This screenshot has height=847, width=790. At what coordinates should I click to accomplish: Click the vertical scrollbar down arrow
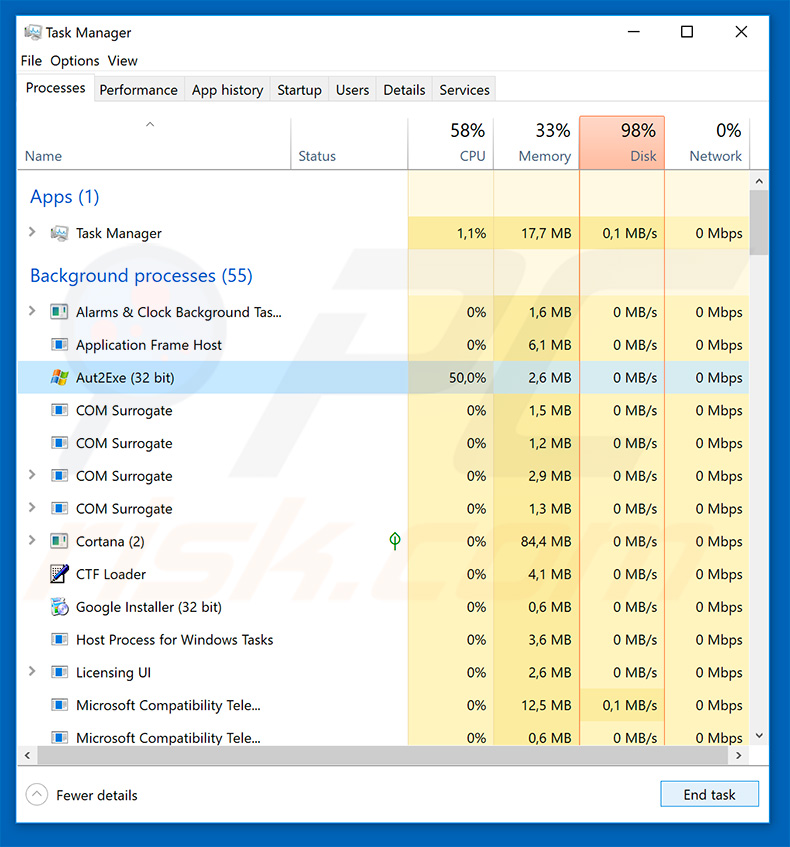click(759, 736)
